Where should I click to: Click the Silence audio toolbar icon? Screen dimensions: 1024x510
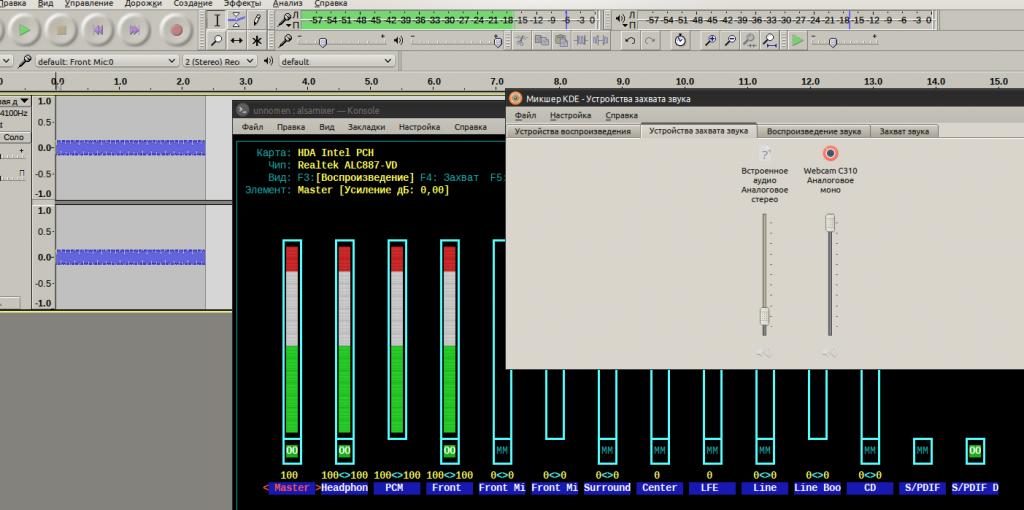click(601, 40)
